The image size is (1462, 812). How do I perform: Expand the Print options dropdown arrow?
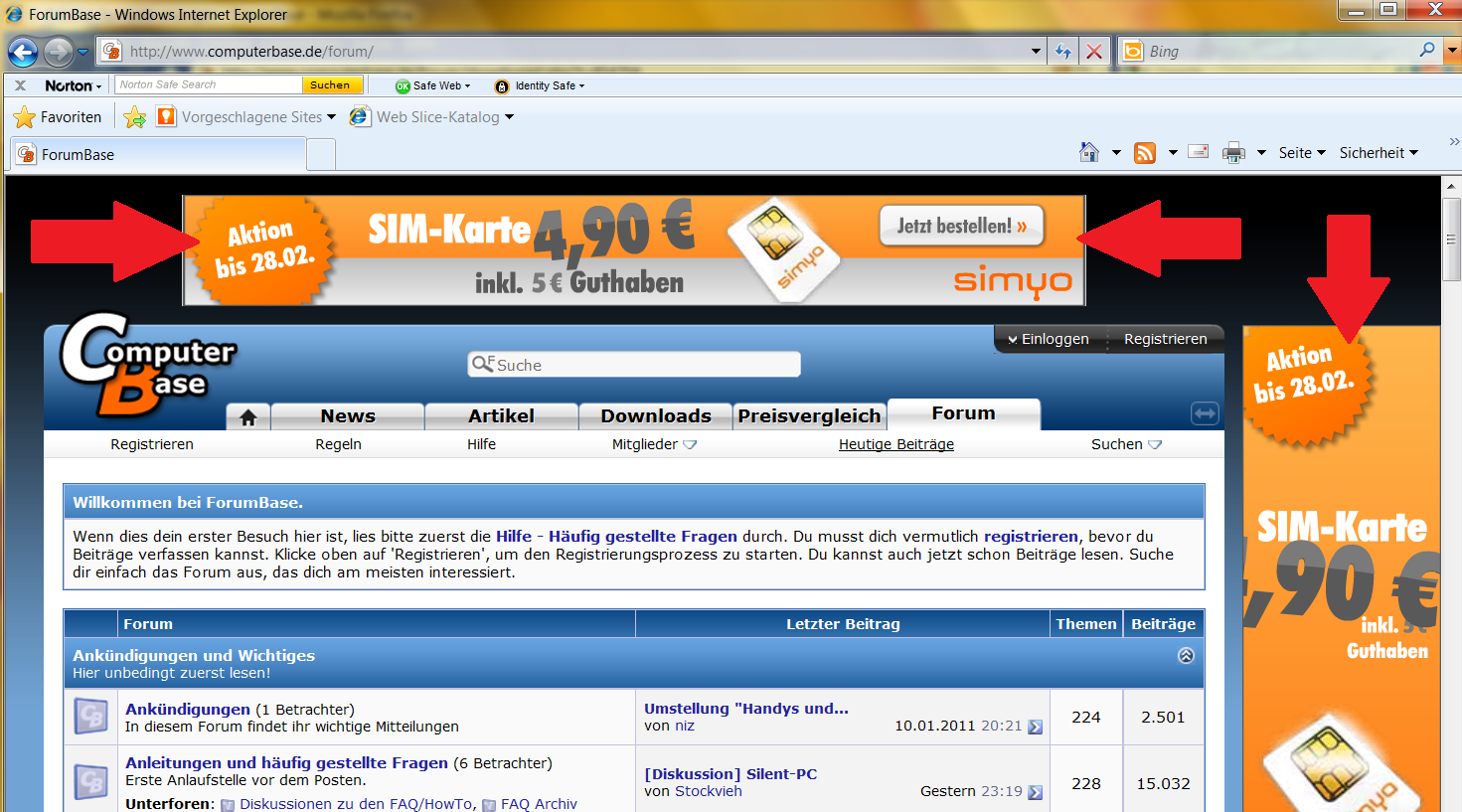point(1261,153)
